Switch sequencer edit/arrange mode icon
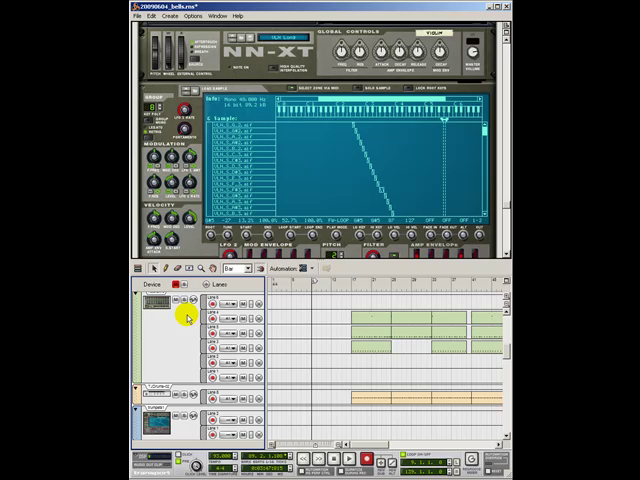The height and width of the screenshot is (480, 640). pos(138,269)
